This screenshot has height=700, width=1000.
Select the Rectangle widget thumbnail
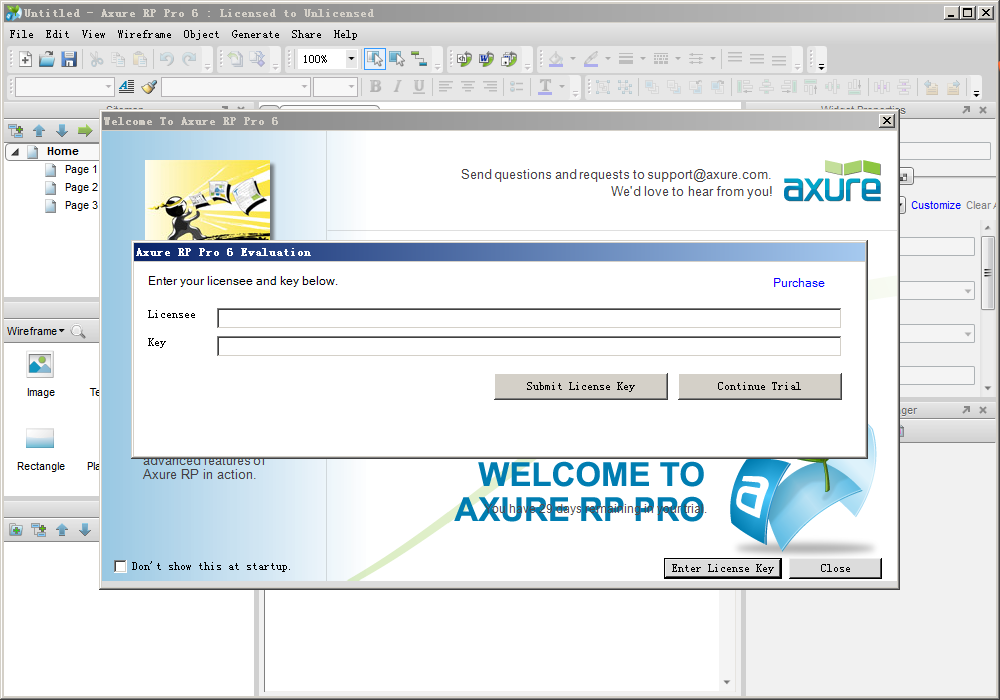coord(40,439)
